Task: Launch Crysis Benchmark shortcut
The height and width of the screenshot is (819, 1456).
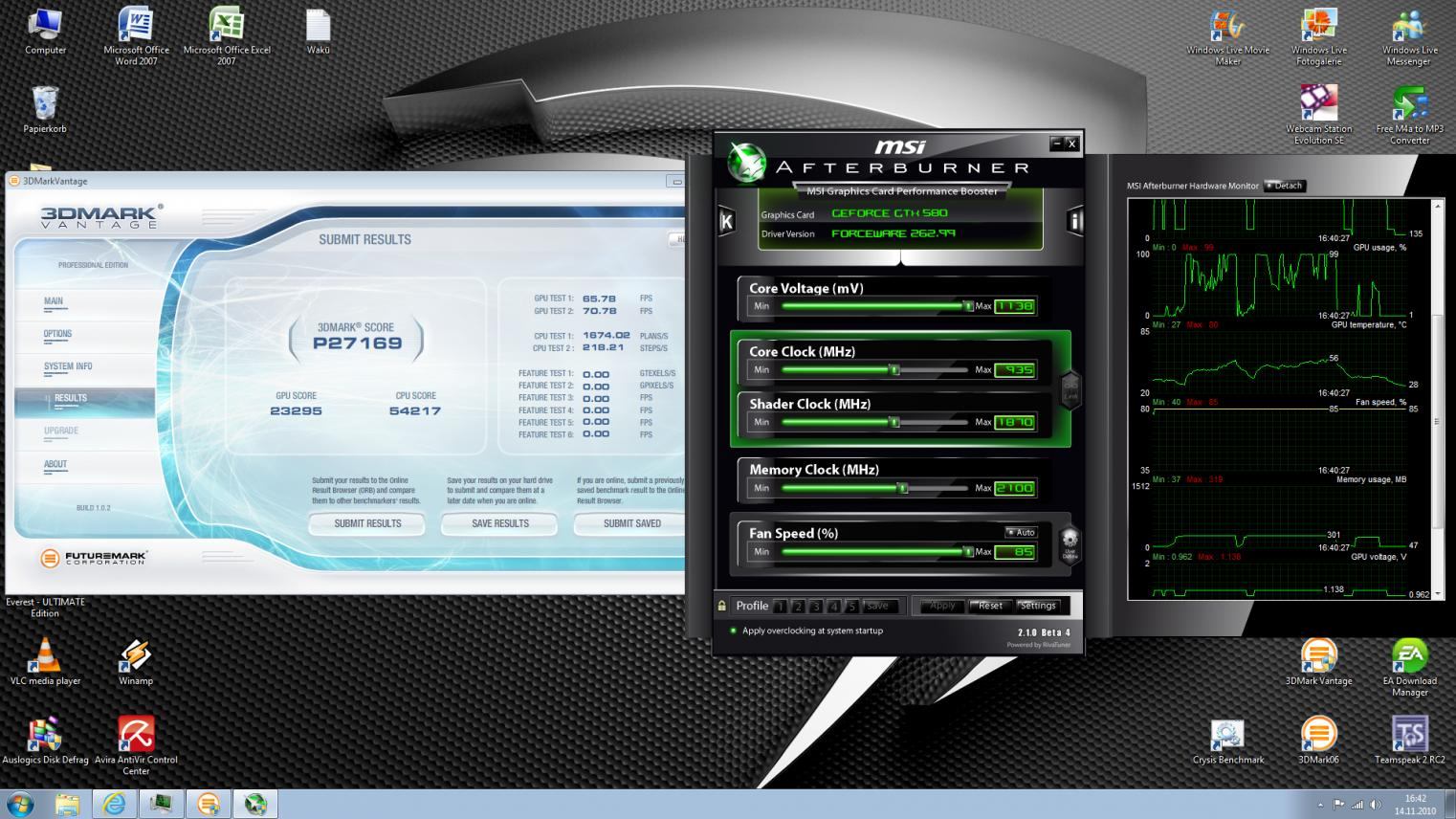Action: [1228, 742]
